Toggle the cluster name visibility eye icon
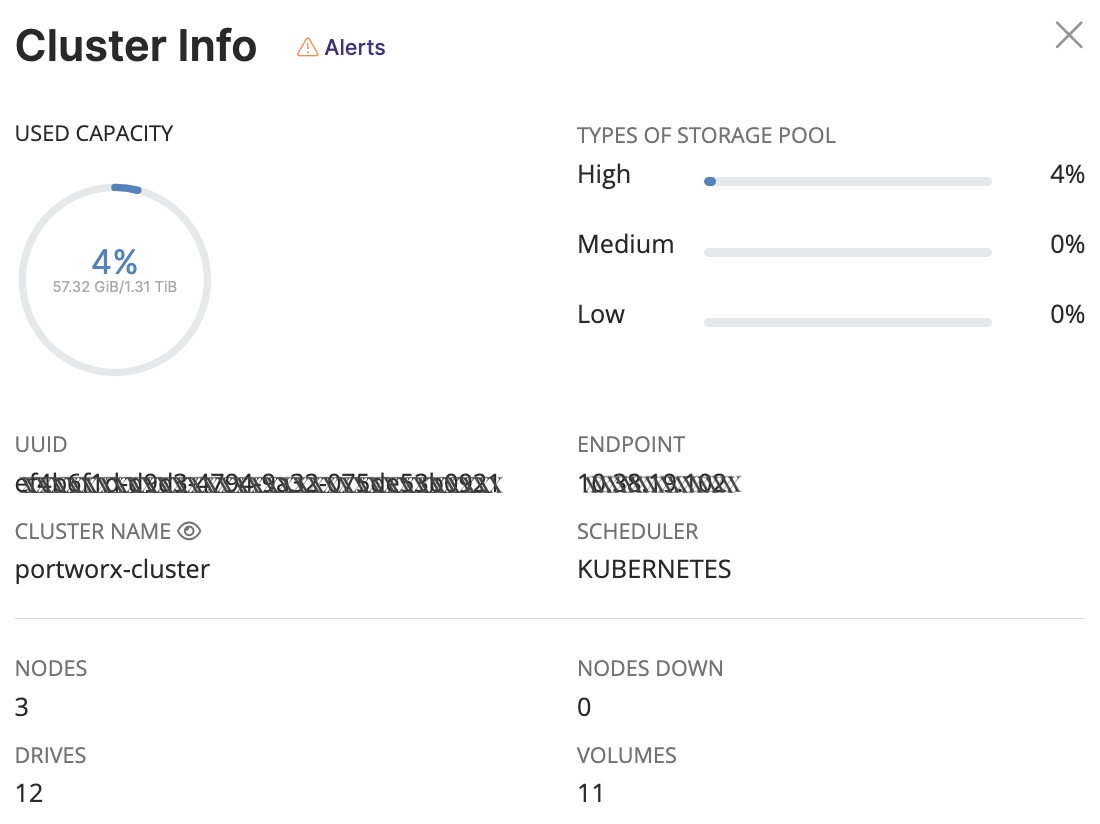Image resolution: width=1100 pixels, height=824 pixels. coord(189,531)
